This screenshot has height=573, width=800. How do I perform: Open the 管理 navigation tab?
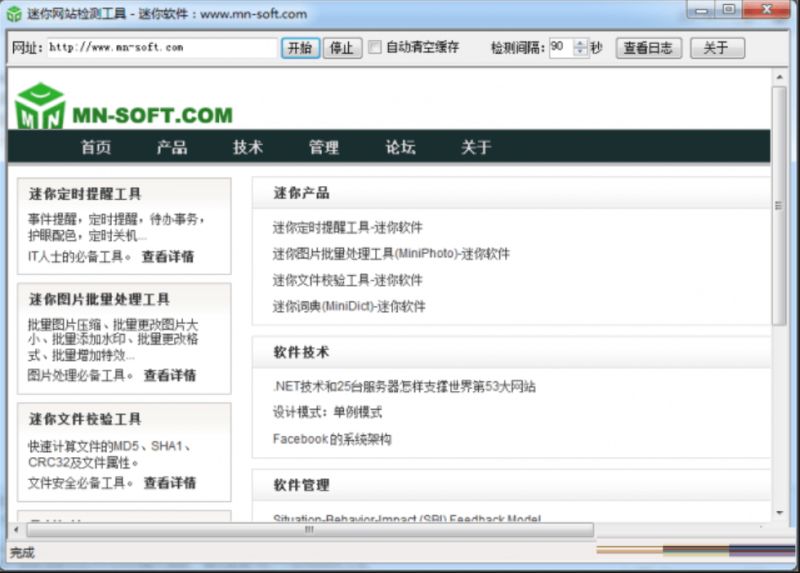pyautogui.click(x=324, y=147)
